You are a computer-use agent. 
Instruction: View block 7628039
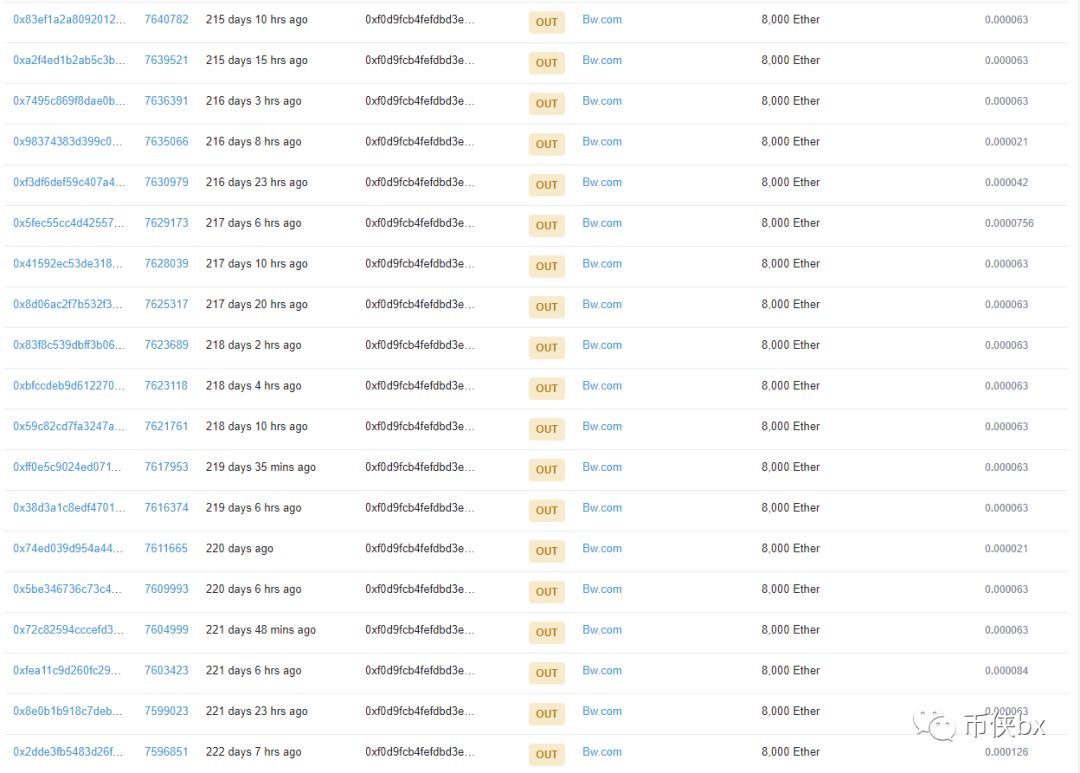pyautogui.click(x=166, y=263)
